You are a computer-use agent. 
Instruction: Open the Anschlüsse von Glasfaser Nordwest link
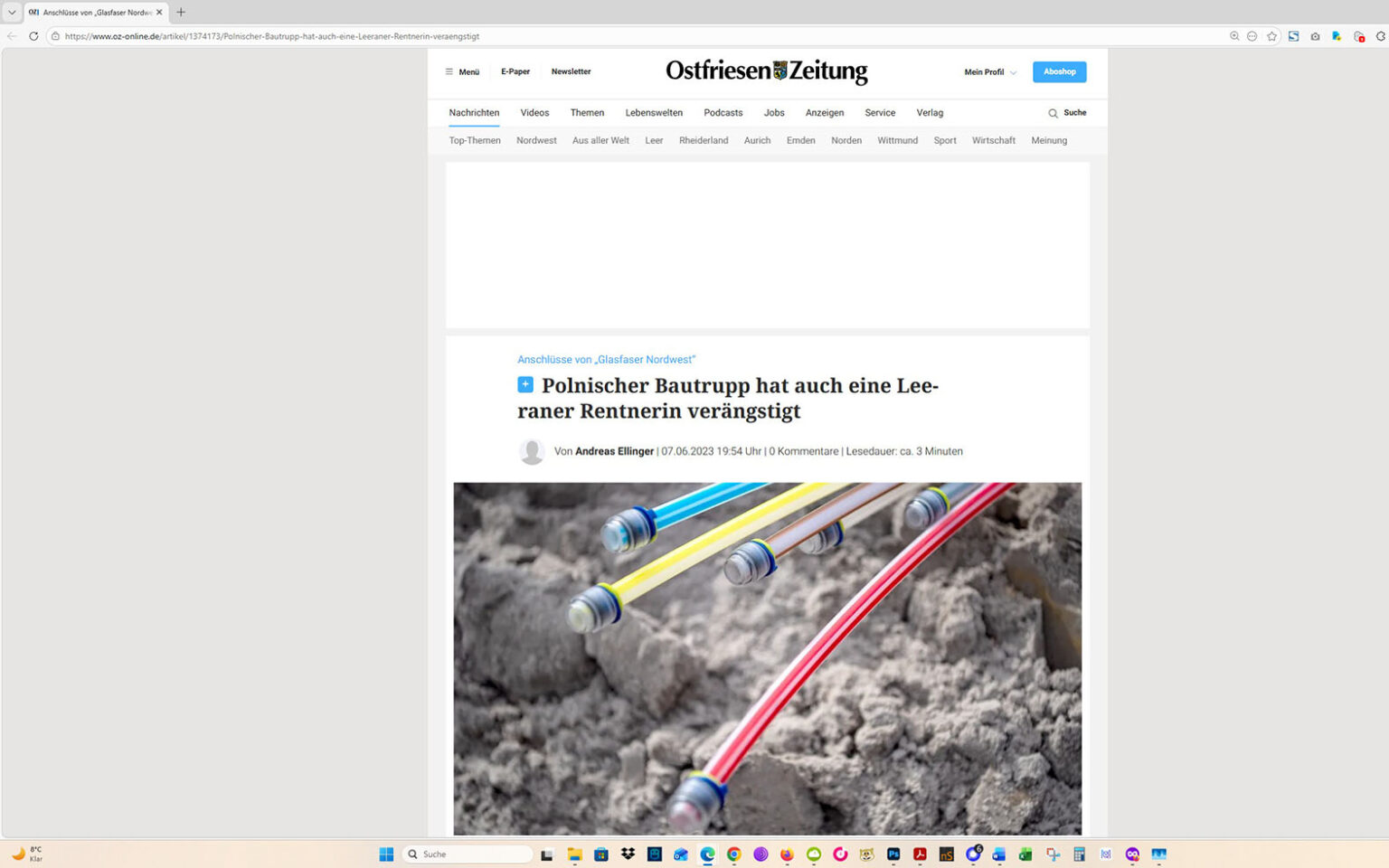coord(606,359)
